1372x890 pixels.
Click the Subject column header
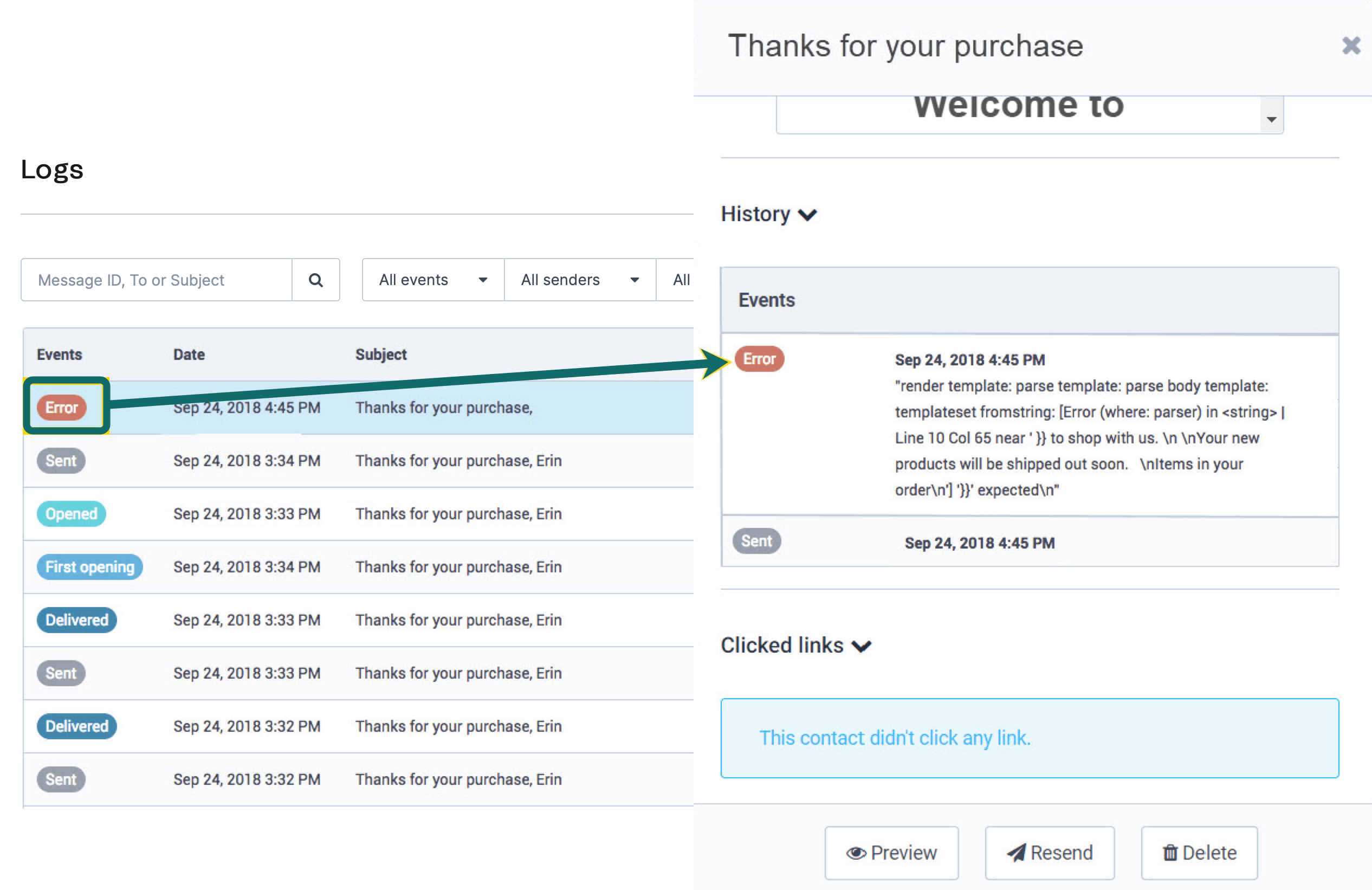(x=381, y=354)
